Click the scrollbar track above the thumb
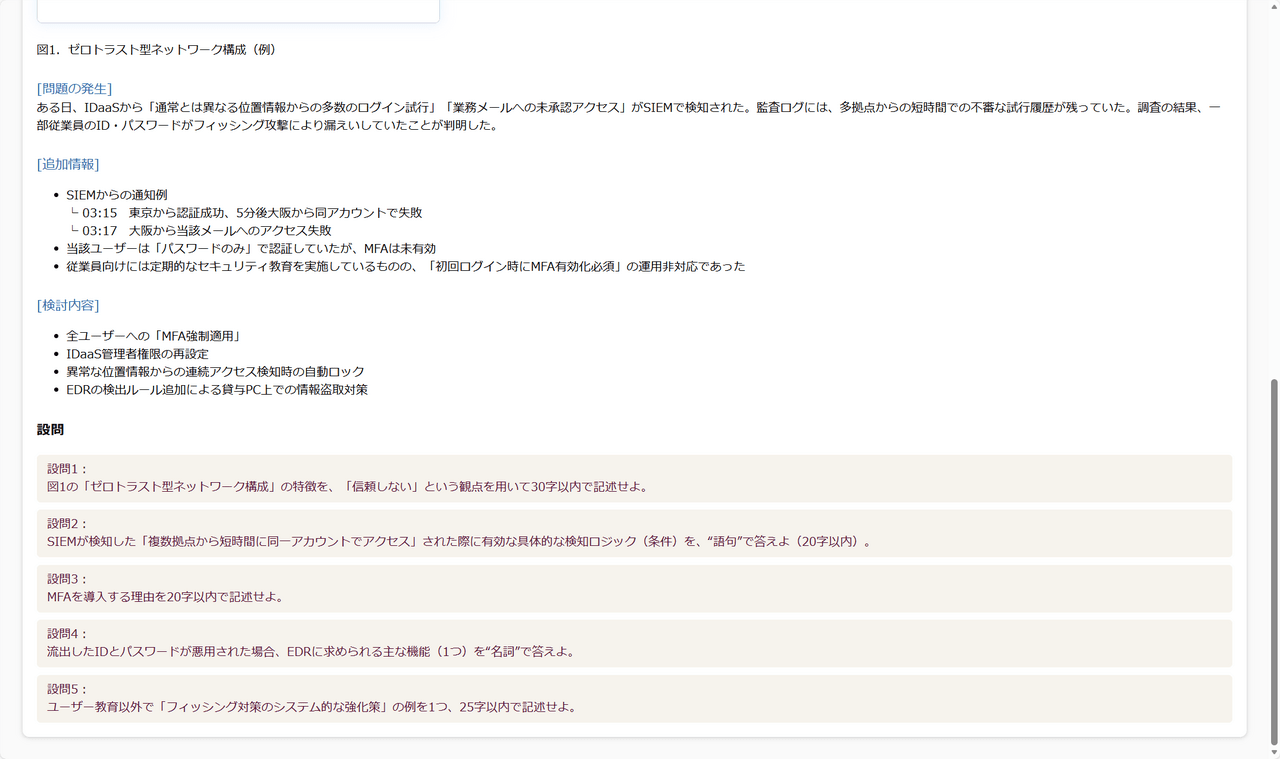Viewport: 1280px width, 759px height. (x=1273, y=200)
